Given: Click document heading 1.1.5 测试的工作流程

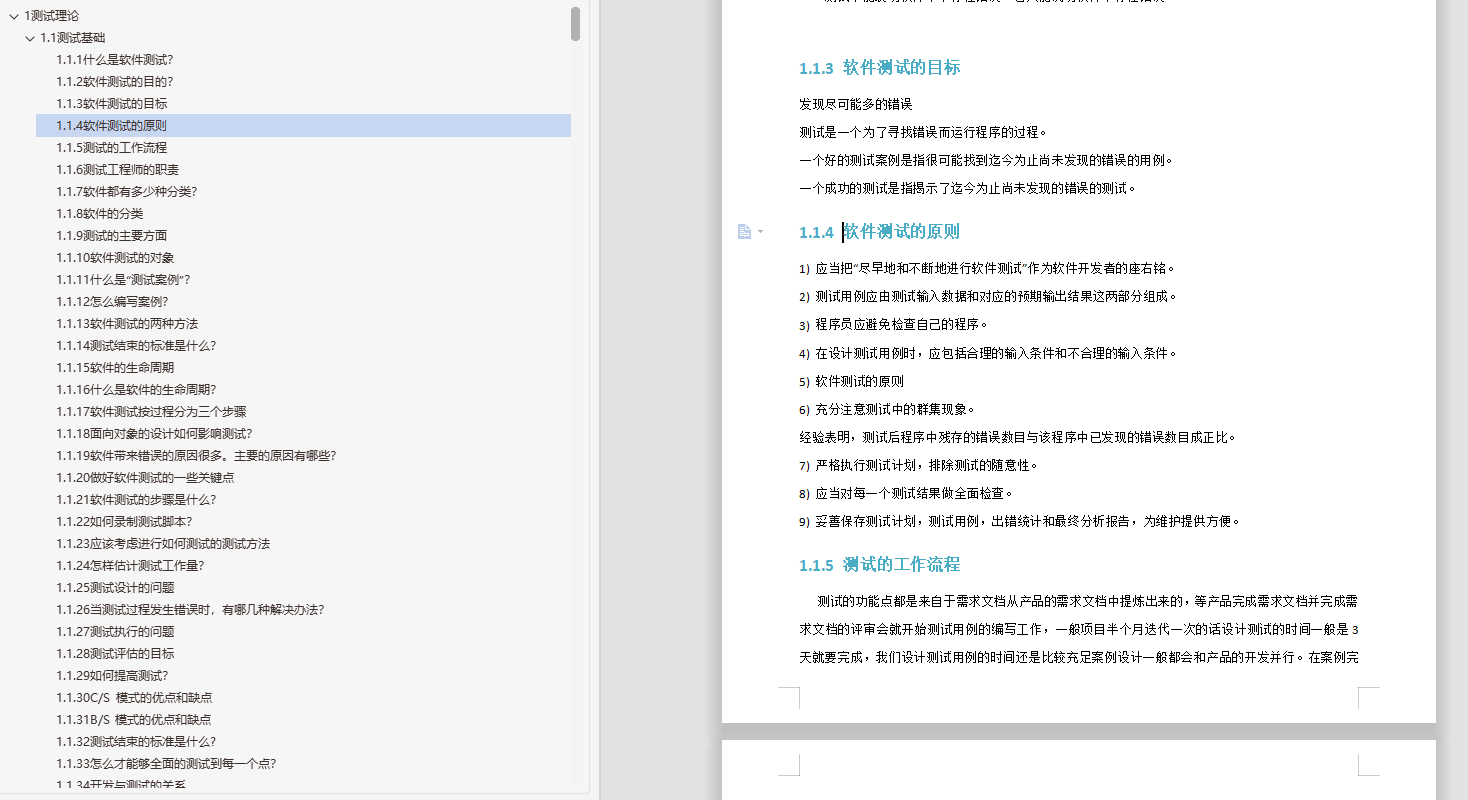Looking at the screenshot, I should tap(879, 565).
